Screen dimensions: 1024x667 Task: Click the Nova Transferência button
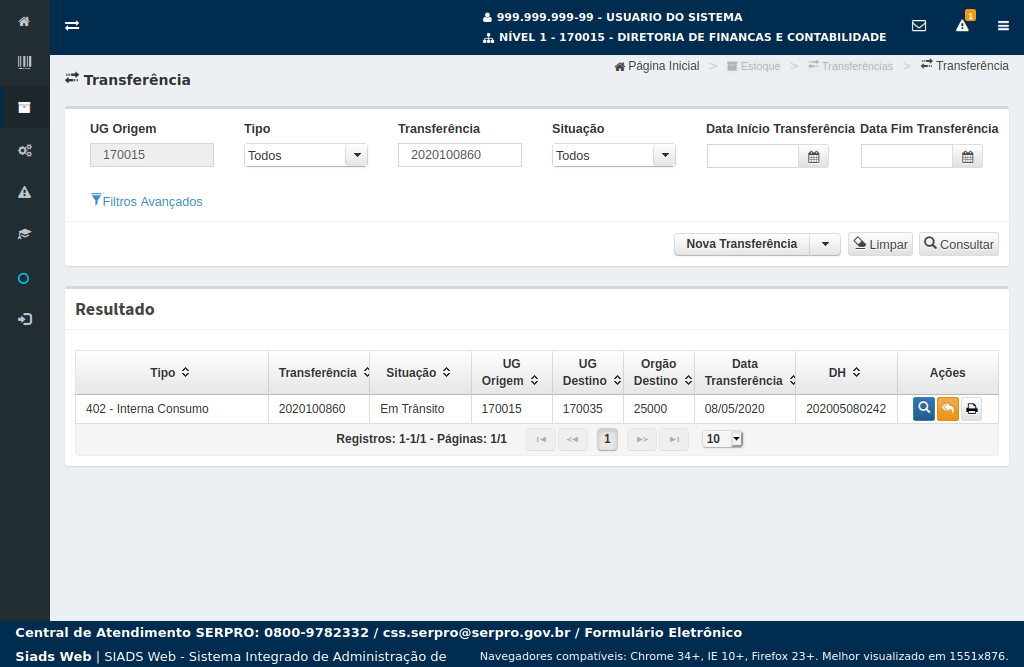click(x=742, y=244)
